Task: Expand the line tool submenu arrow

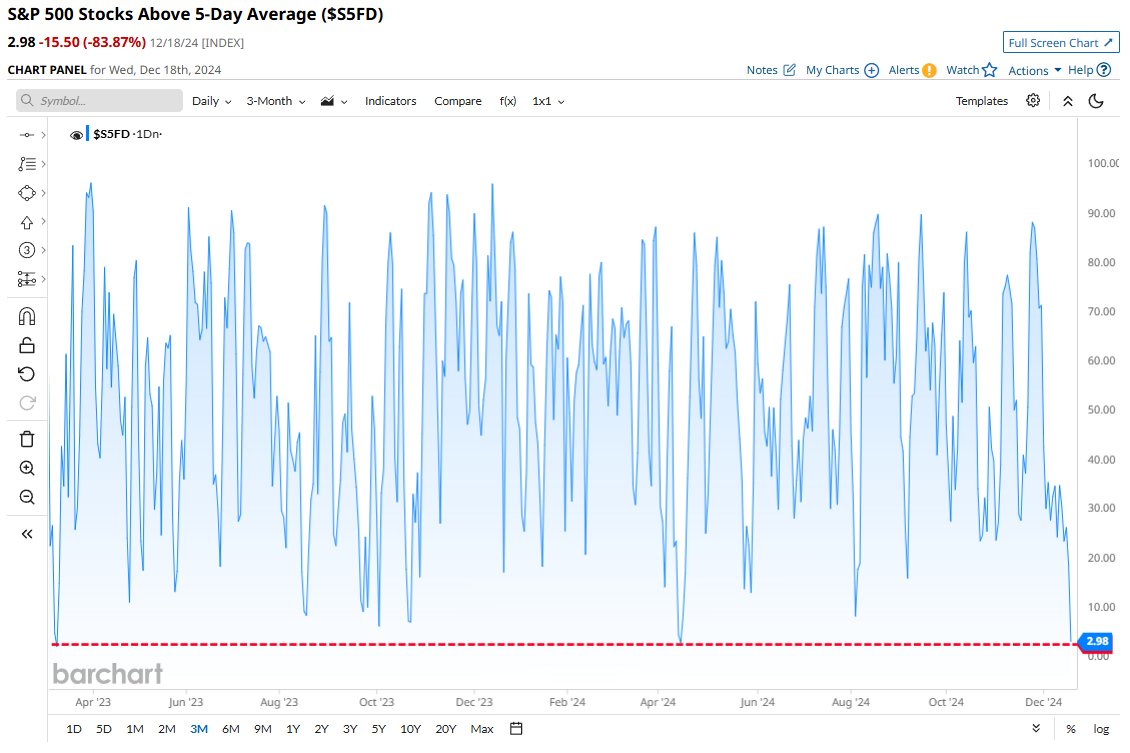Action: pyautogui.click(x=43, y=135)
